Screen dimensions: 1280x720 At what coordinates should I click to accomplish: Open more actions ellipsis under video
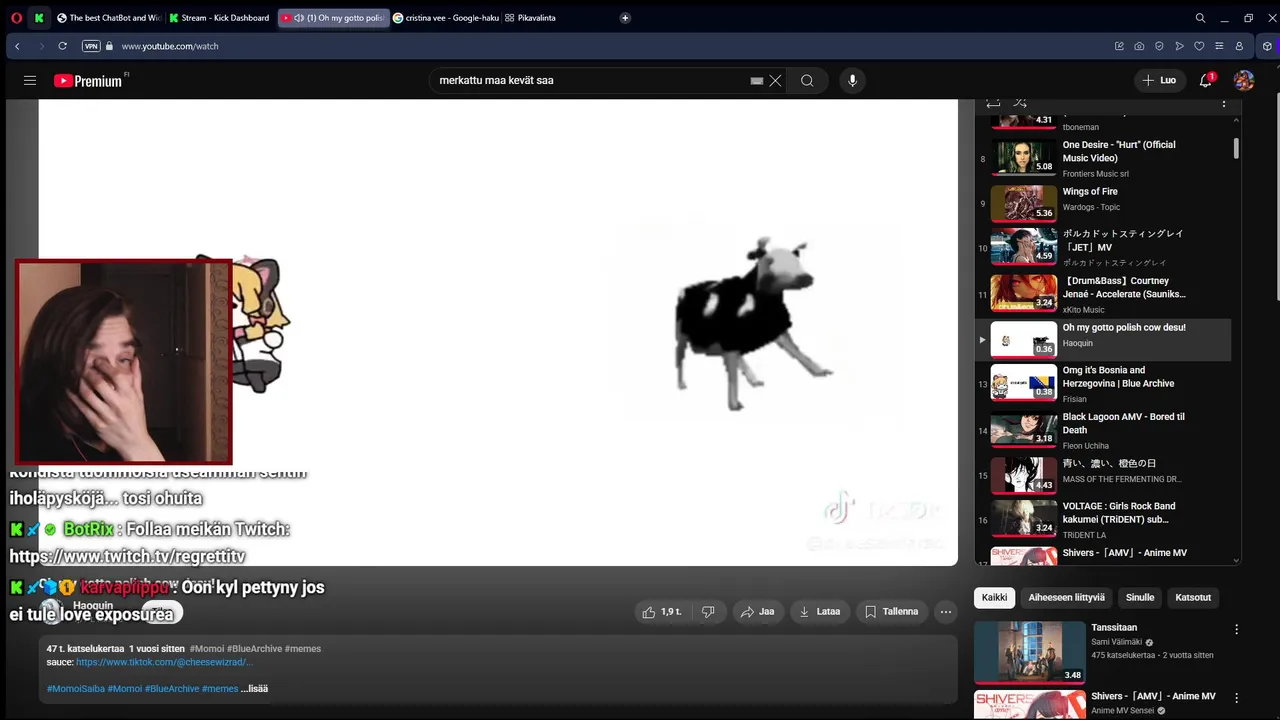pos(945,612)
